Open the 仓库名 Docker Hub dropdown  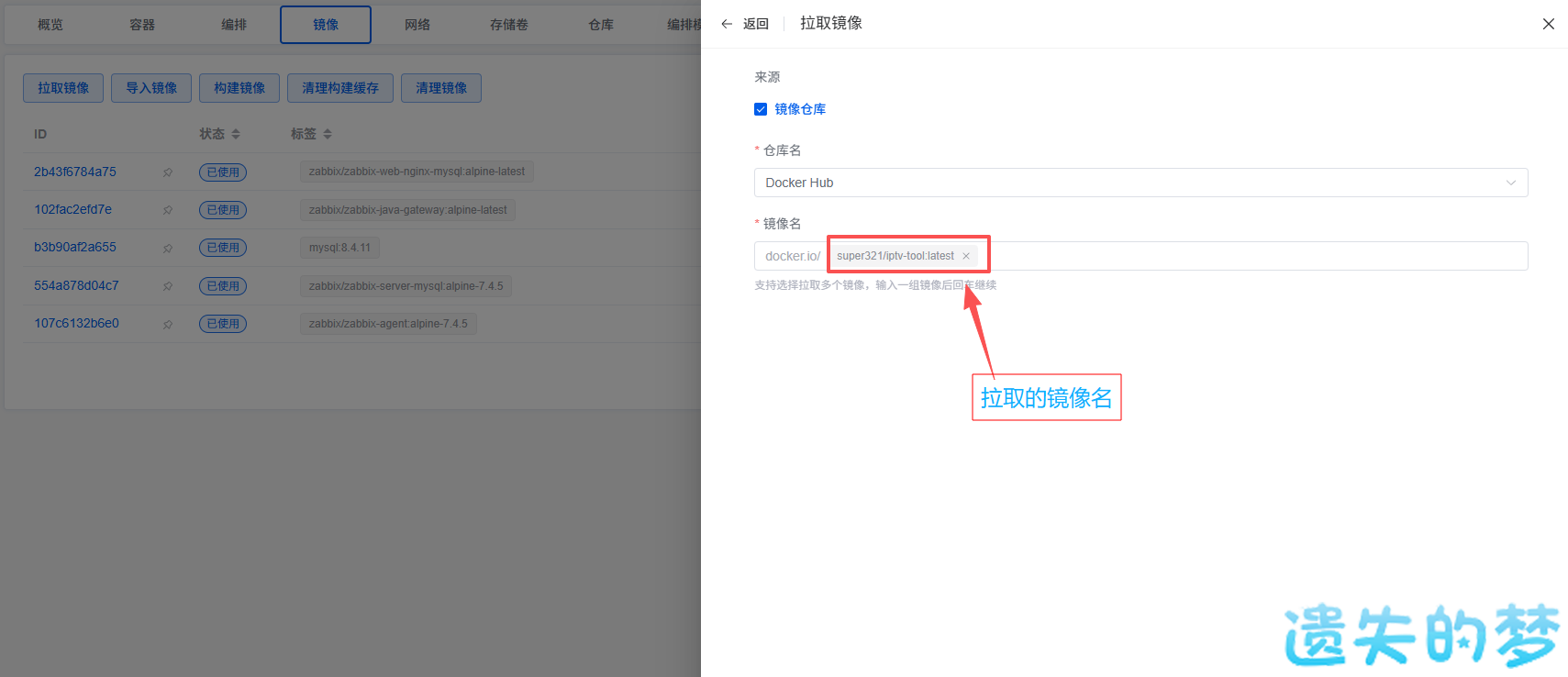(x=1140, y=183)
